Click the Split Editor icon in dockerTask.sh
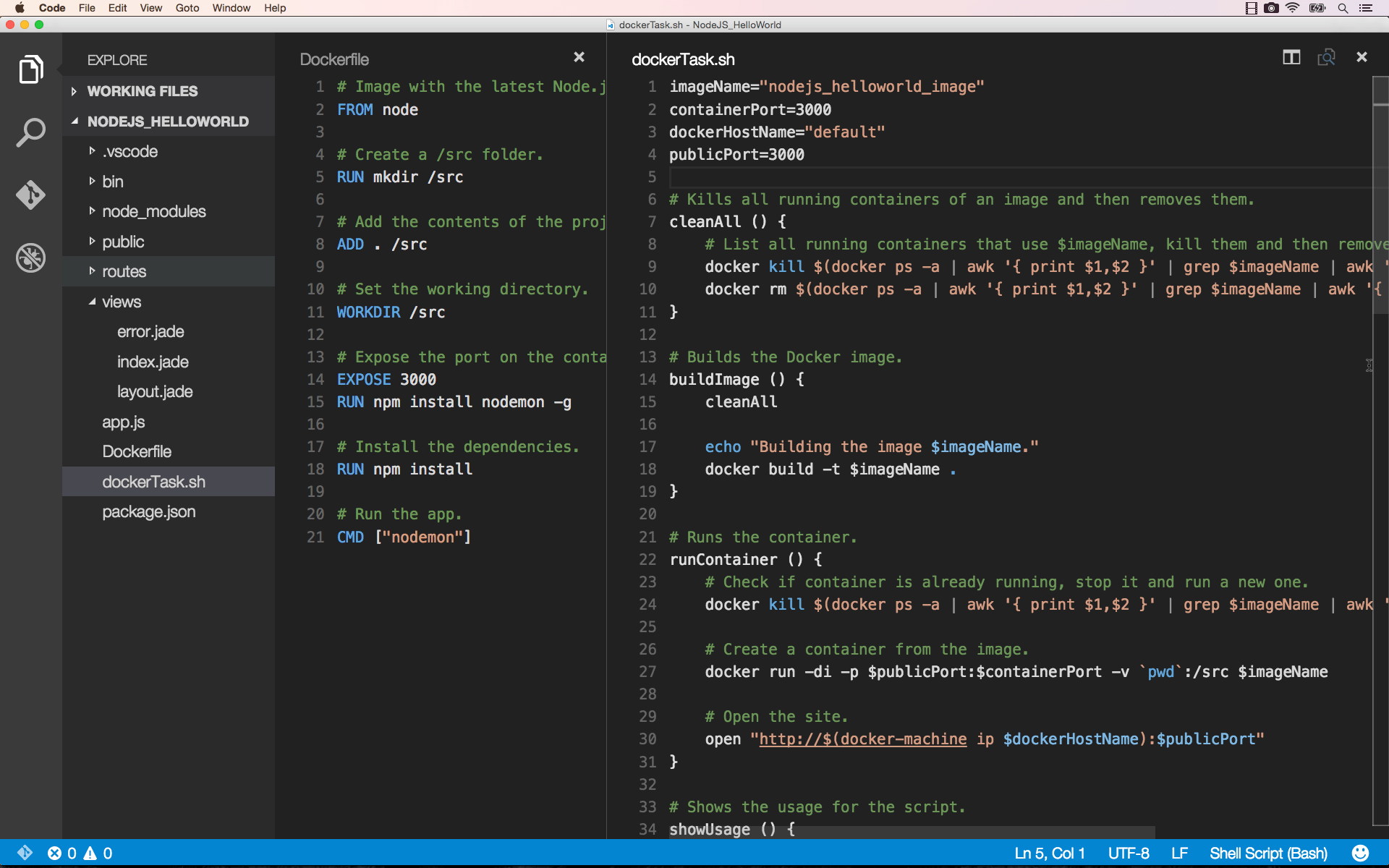The width and height of the screenshot is (1389, 868). (x=1291, y=57)
